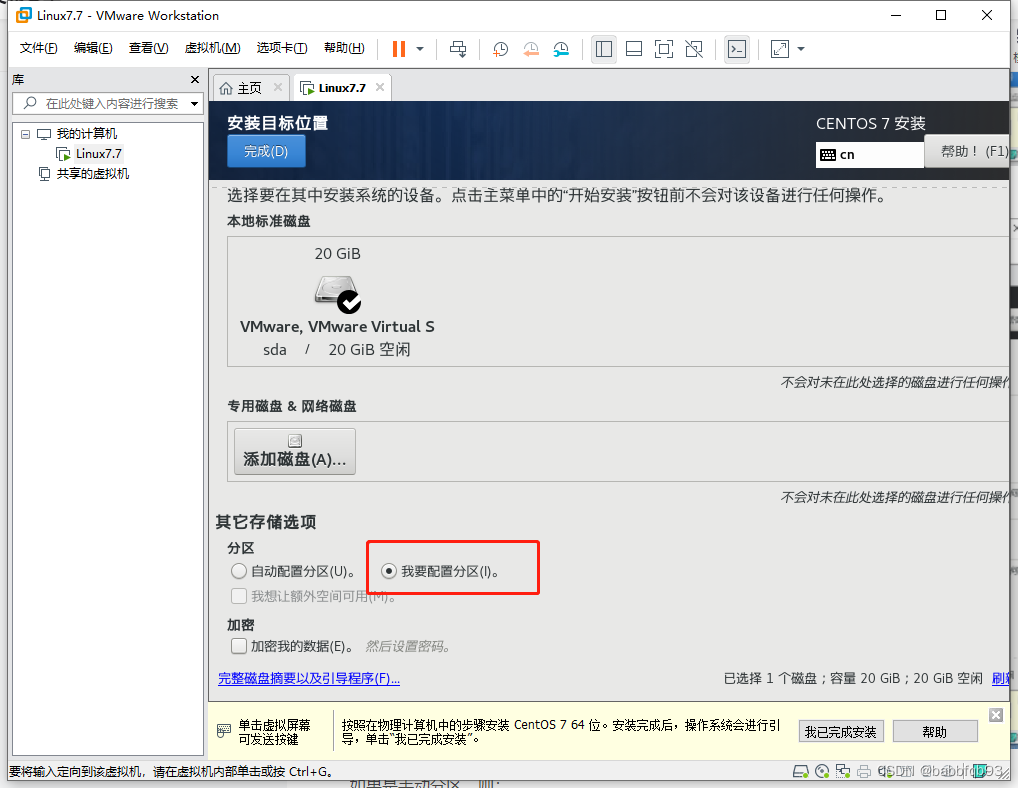Toggle the thumbnail bar view icon

pos(634,49)
